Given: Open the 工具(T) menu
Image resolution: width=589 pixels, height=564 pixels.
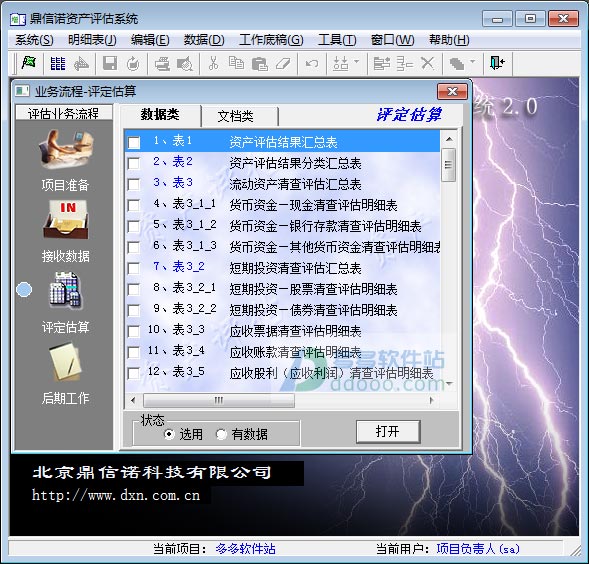Looking at the screenshot, I should click(x=337, y=40).
